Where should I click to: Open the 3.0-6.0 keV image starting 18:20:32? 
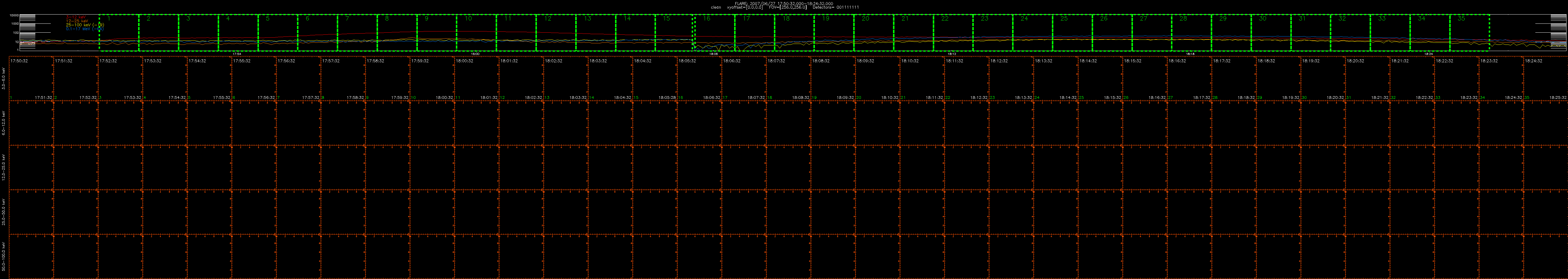point(1368,79)
